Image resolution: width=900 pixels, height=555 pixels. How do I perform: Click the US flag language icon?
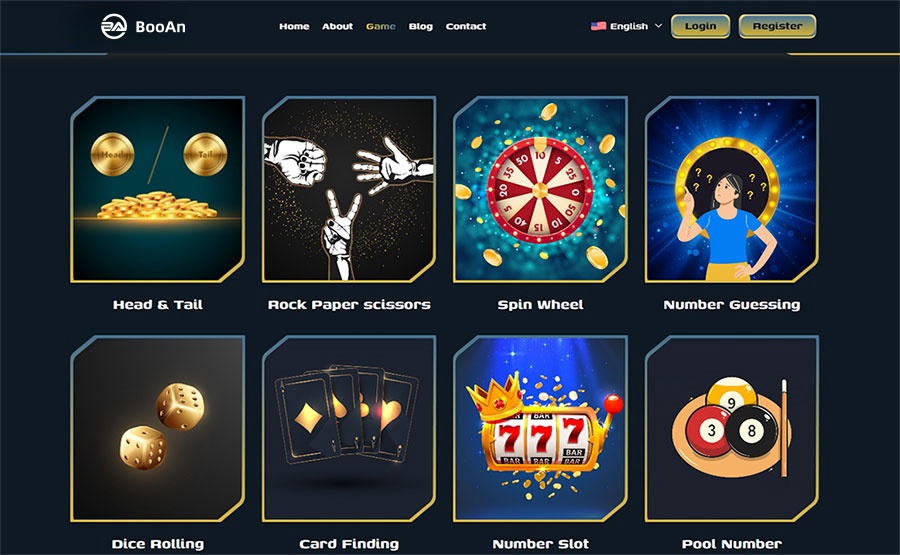click(x=598, y=26)
